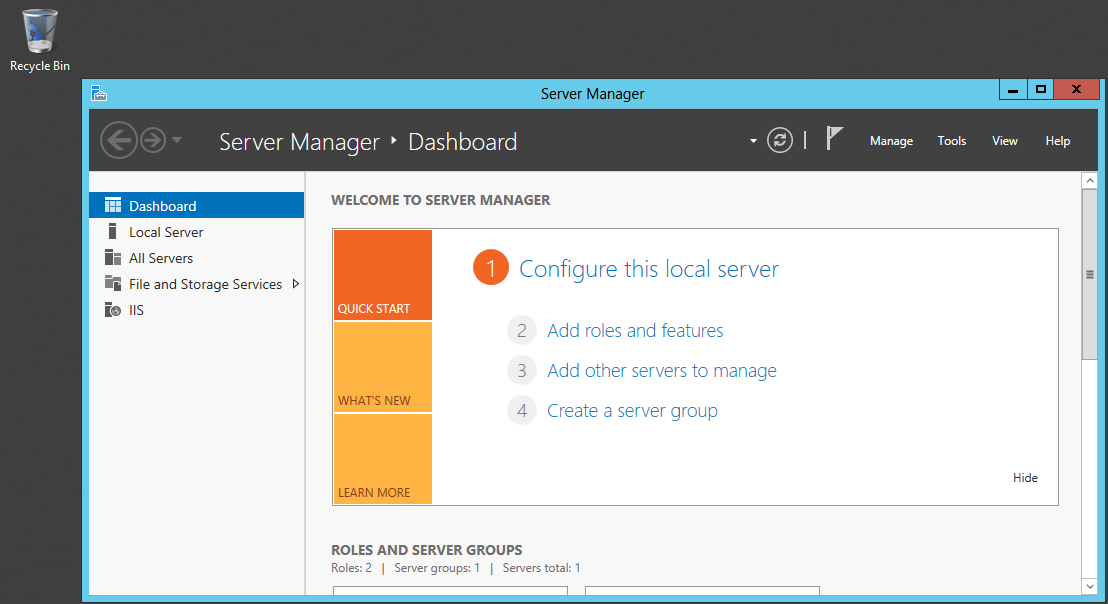This screenshot has height=604, width=1108.
Task: Open the Tools menu
Action: tap(951, 141)
